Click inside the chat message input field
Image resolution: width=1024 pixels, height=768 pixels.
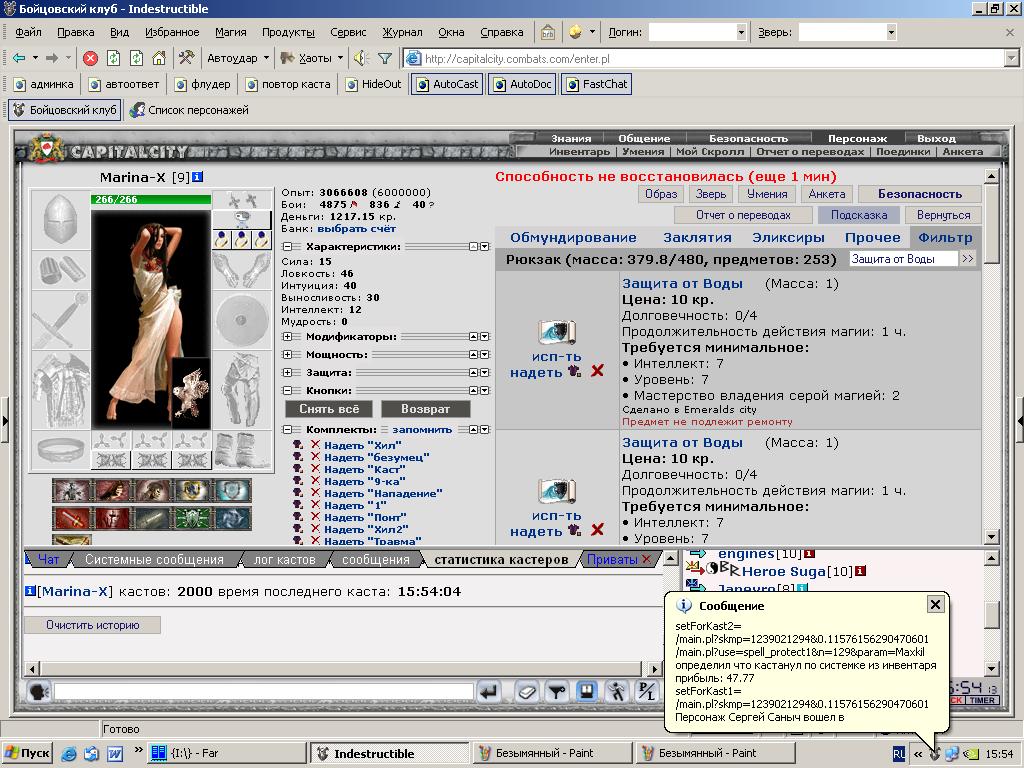click(x=263, y=691)
